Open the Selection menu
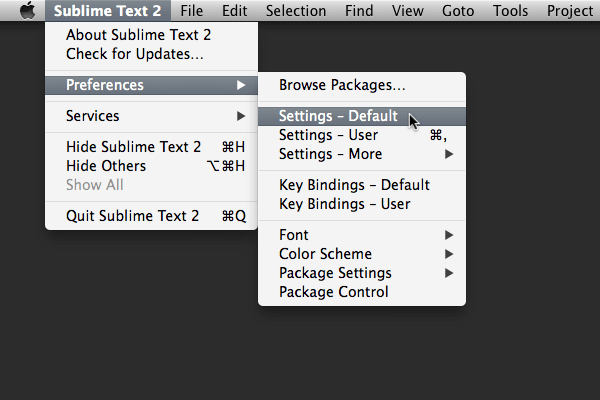 (295, 11)
